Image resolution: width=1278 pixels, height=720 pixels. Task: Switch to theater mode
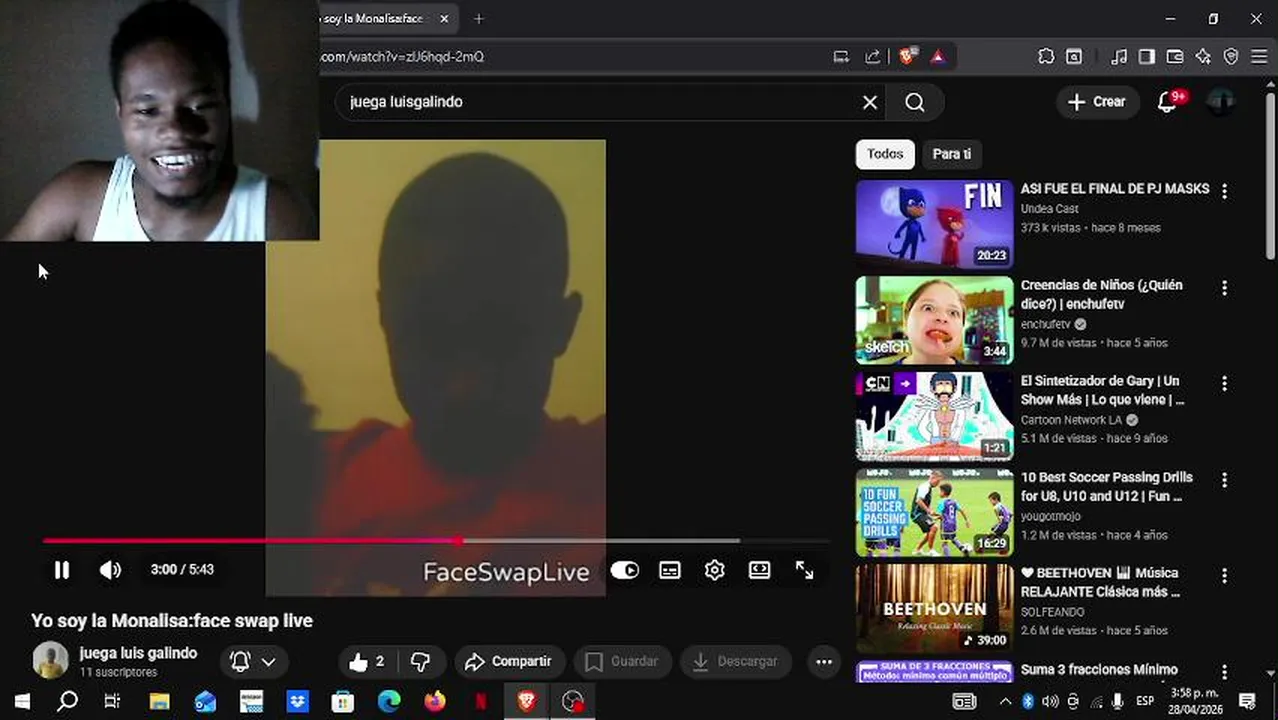tap(760, 570)
